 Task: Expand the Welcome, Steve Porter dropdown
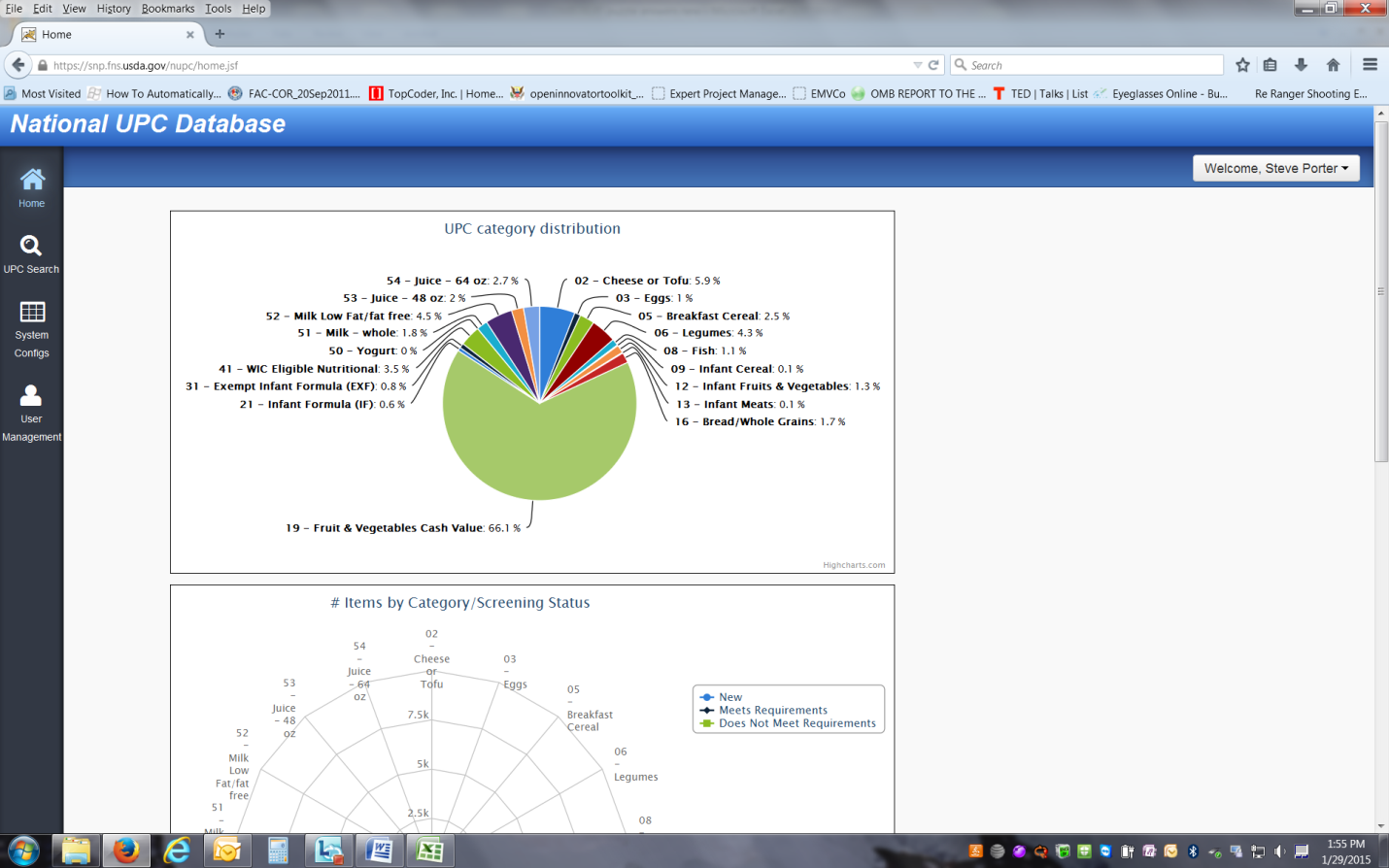click(x=1275, y=168)
